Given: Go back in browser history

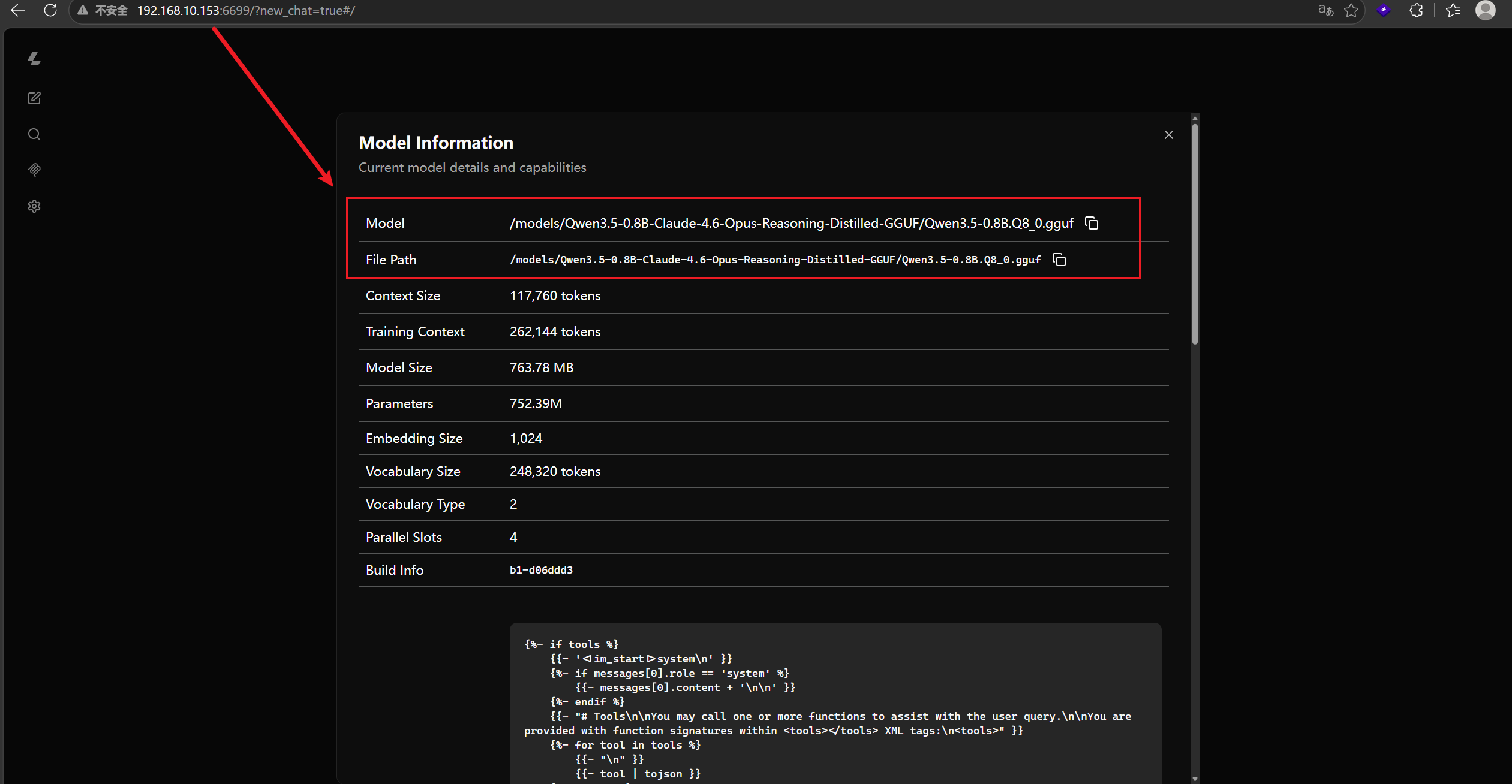Looking at the screenshot, I should click(18, 10).
